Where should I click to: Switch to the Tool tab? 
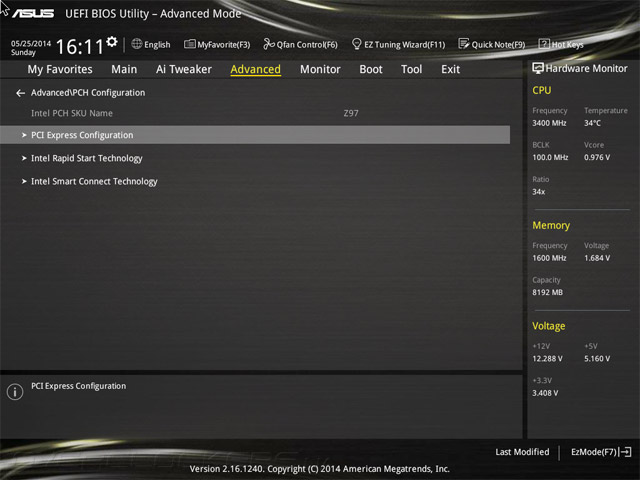click(411, 69)
